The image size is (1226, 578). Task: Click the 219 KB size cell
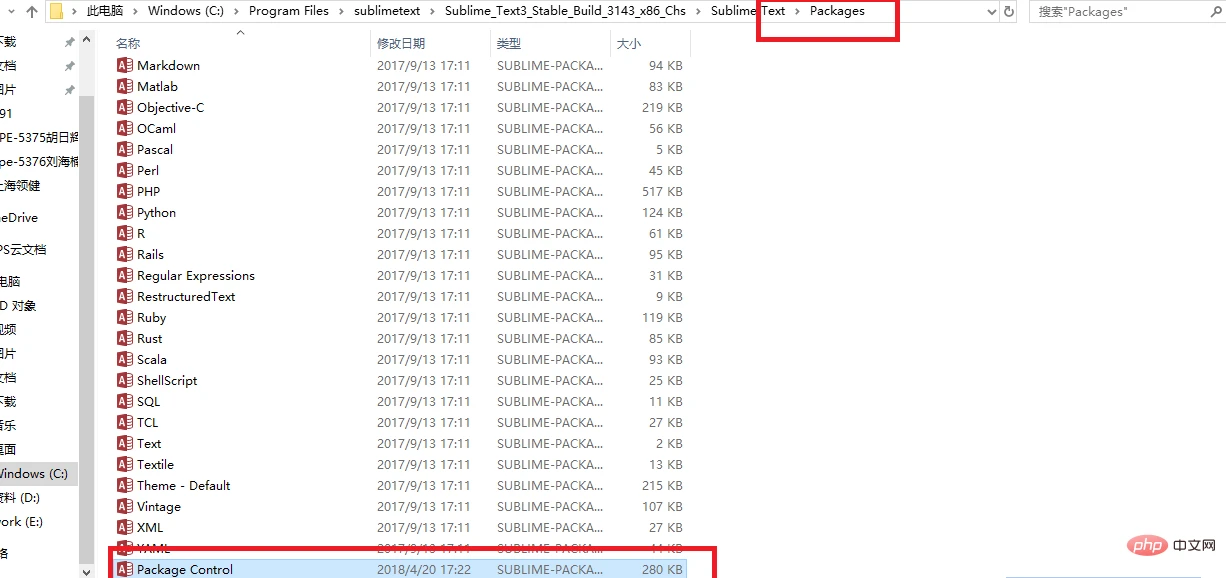(662, 107)
